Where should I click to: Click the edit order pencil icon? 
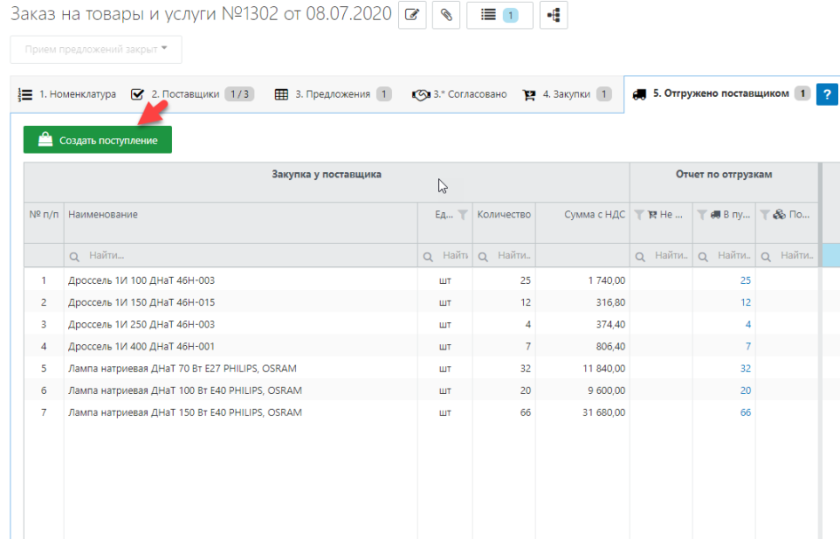[412, 15]
